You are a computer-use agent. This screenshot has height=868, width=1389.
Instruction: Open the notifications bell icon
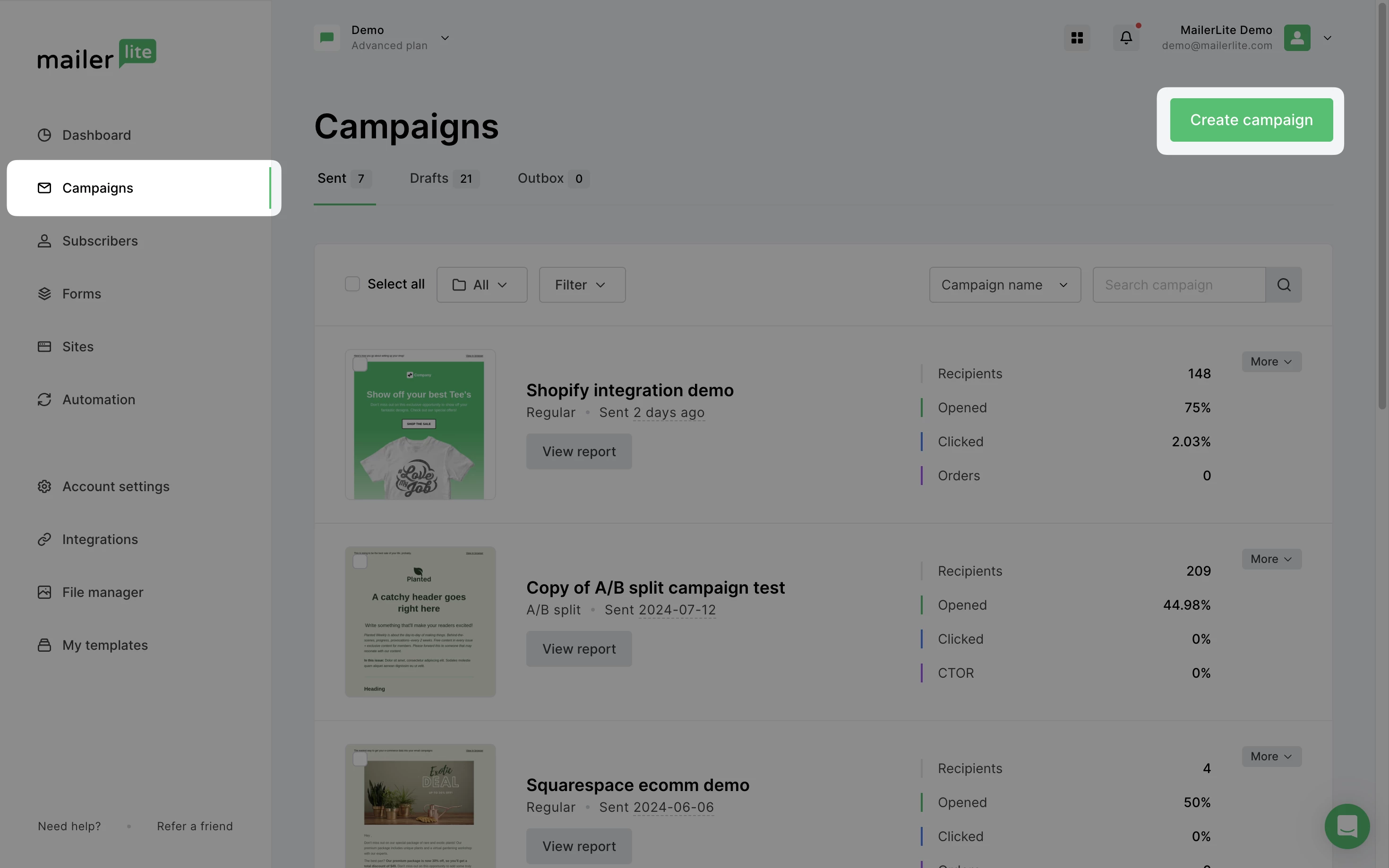(x=1126, y=38)
